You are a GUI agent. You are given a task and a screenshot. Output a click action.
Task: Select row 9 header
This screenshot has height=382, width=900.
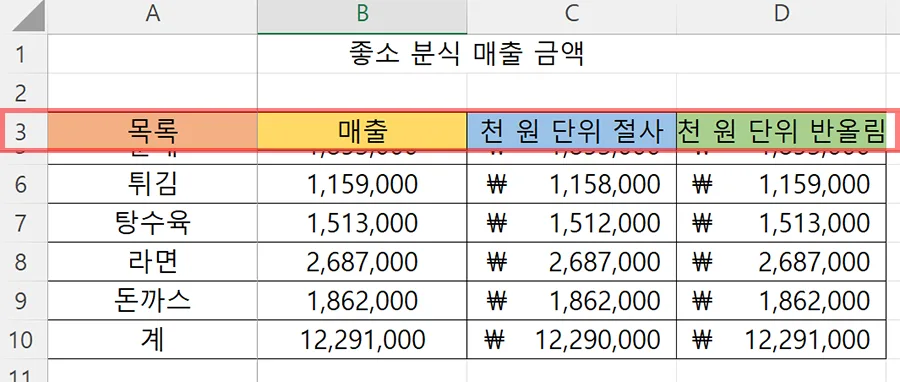[x=23, y=301]
